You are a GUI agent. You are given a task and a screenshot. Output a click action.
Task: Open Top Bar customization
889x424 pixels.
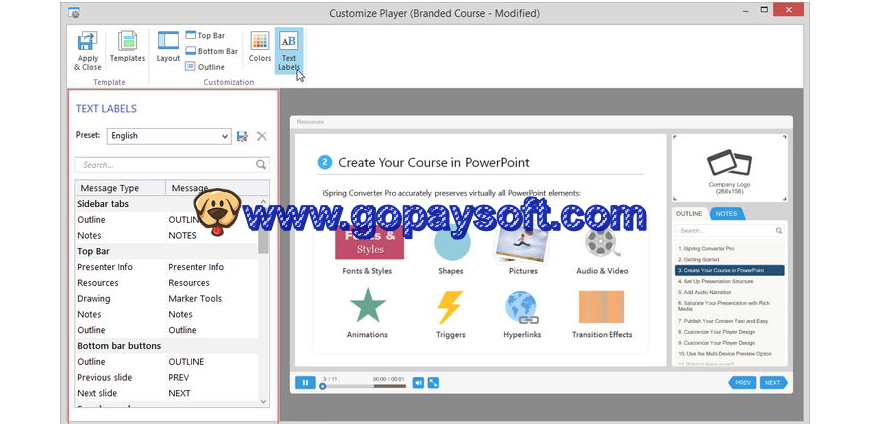205,35
